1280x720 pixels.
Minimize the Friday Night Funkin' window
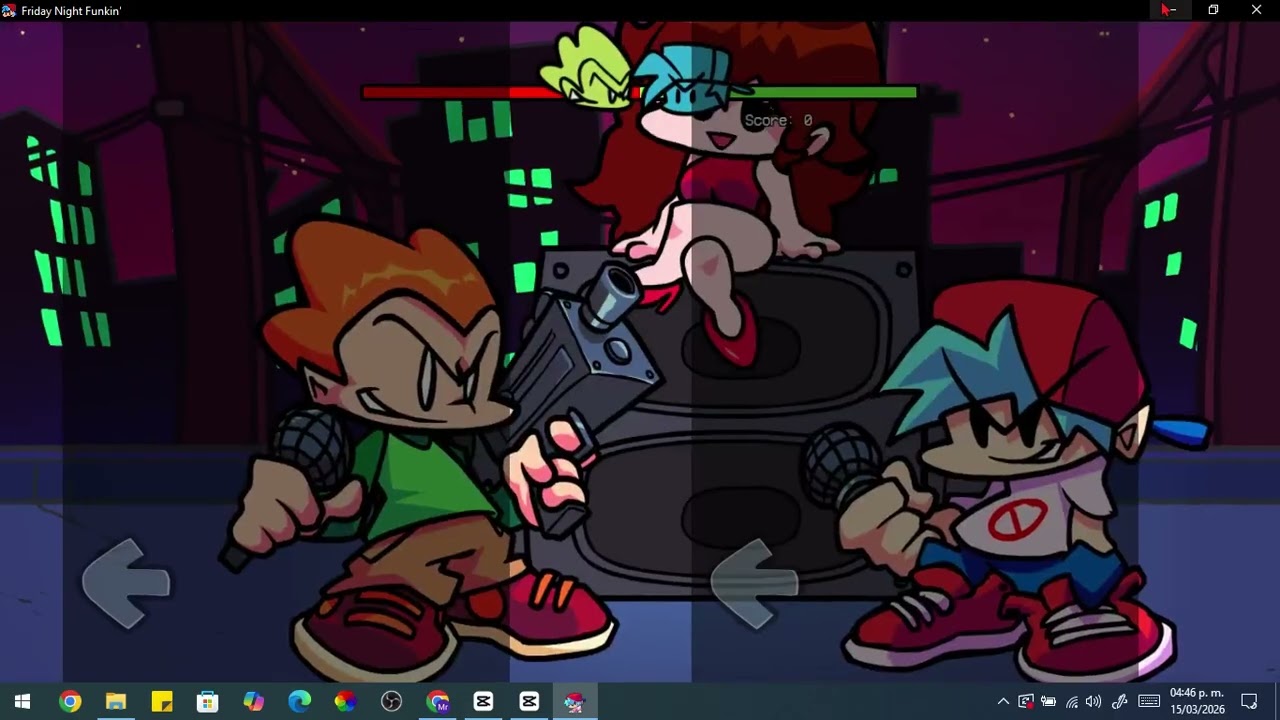(1168, 10)
